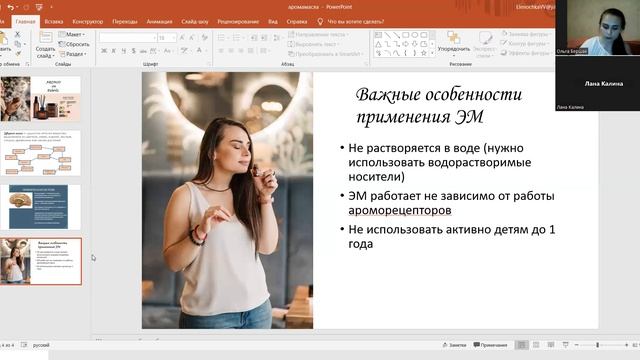This screenshot has height=360, width=640.
Task: Open the Слайд-шоу ribbon tab
Action: (x=195, y=22)
